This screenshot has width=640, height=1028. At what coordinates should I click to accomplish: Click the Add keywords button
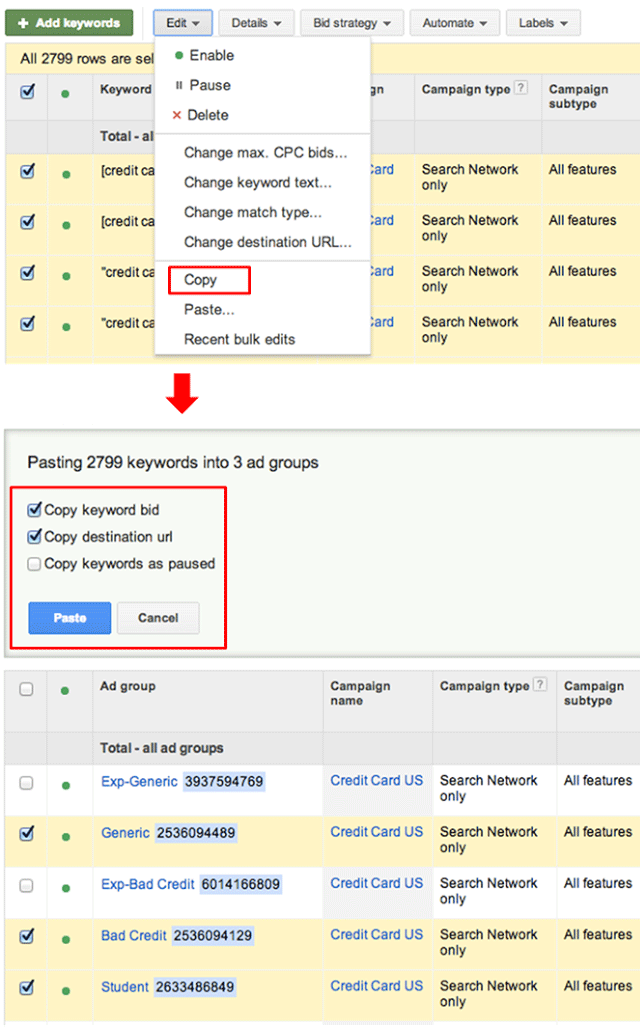69,22
